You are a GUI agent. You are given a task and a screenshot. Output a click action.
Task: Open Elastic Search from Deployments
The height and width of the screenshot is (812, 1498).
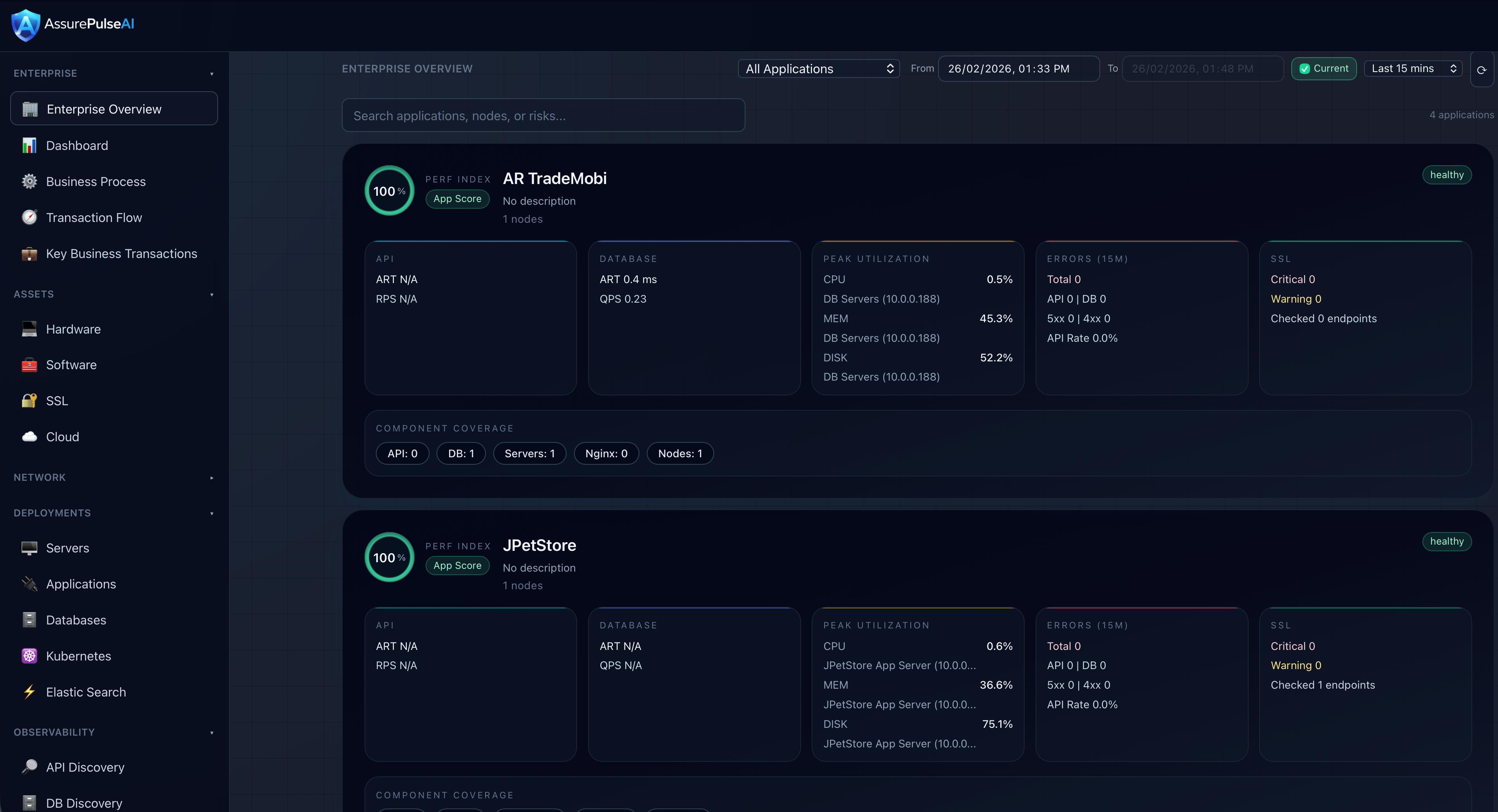tap(86, 691)
